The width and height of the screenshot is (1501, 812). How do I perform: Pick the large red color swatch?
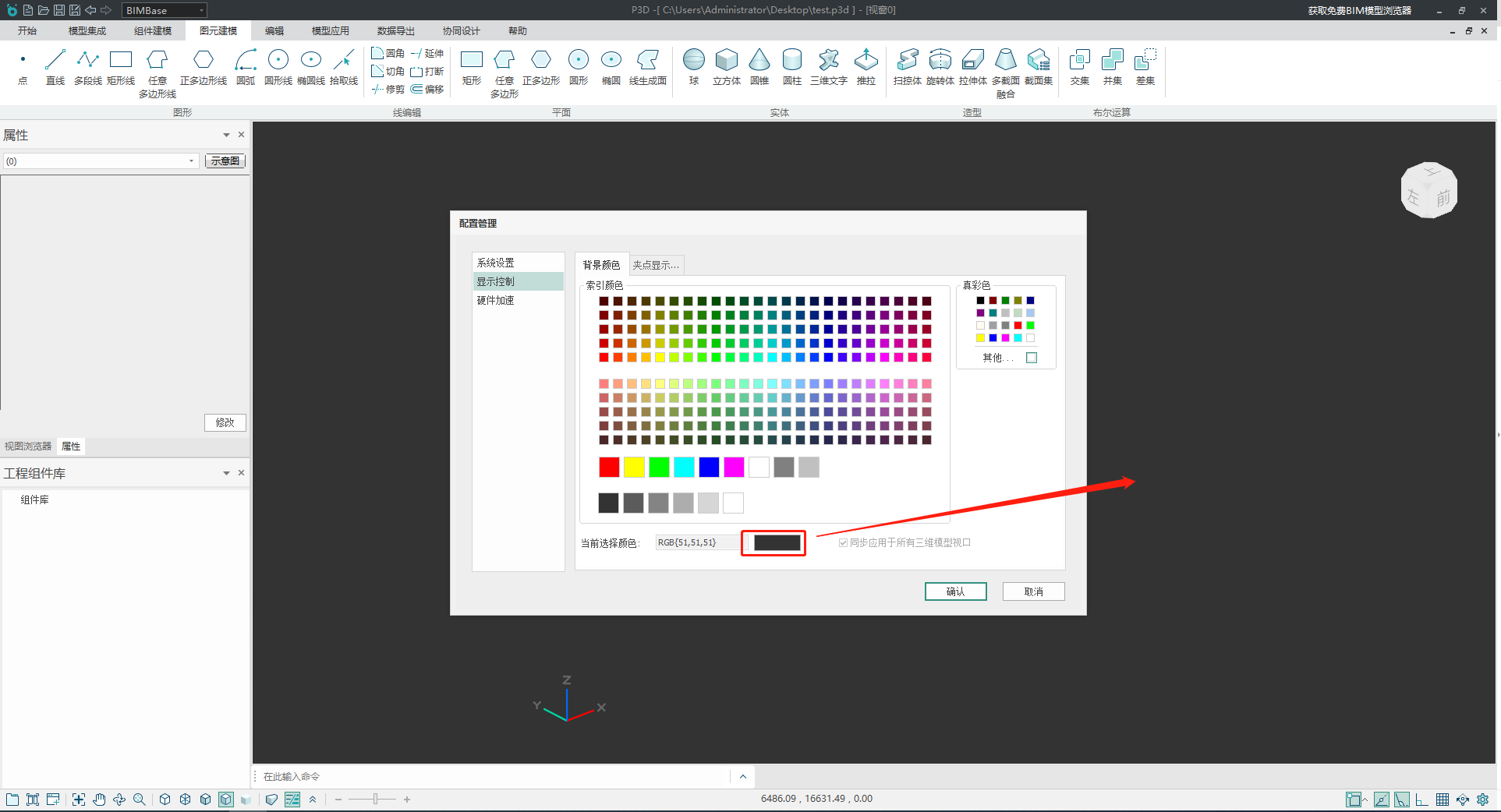609,467
